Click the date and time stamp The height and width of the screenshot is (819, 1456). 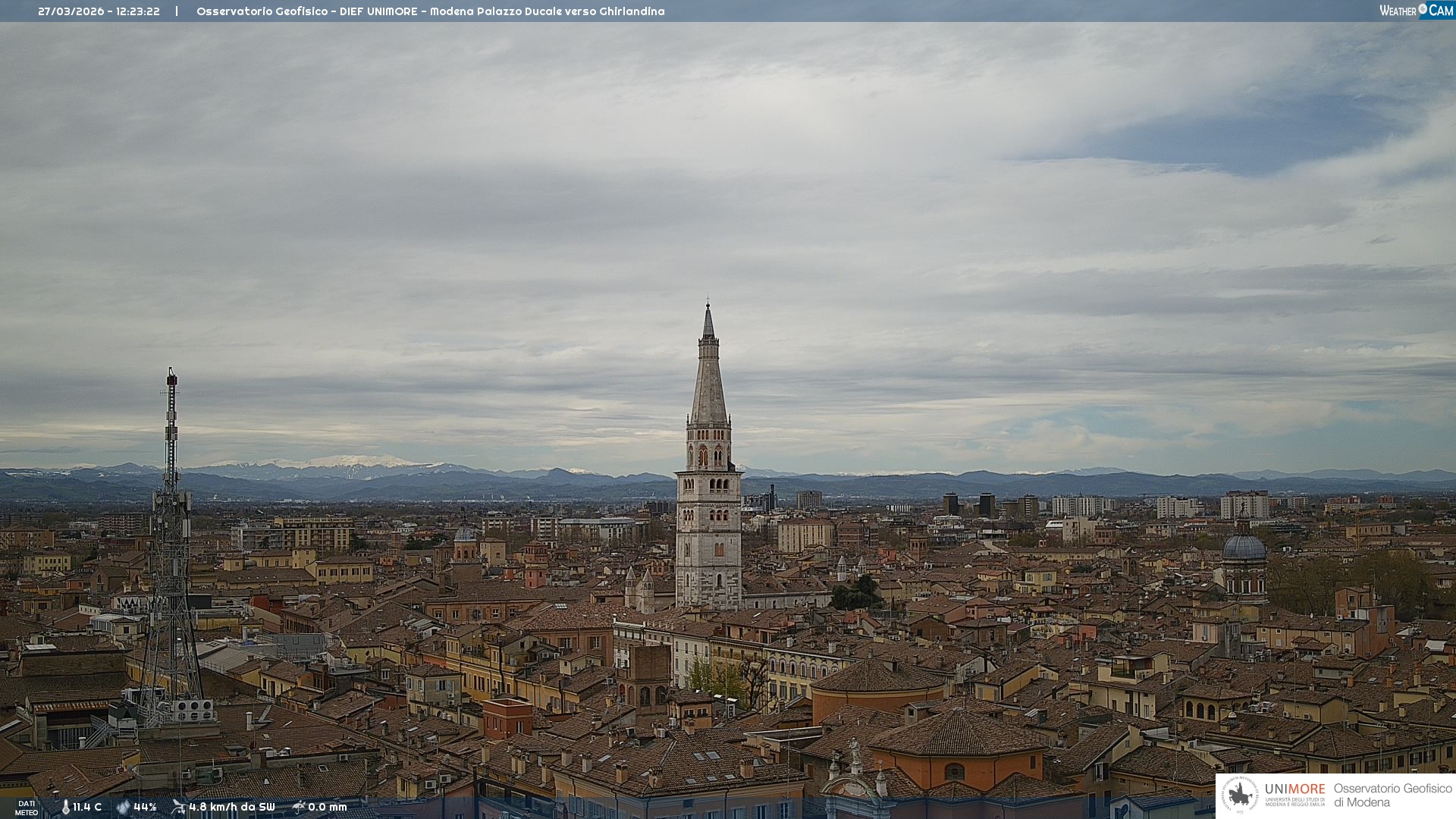(x=99, y=11)
